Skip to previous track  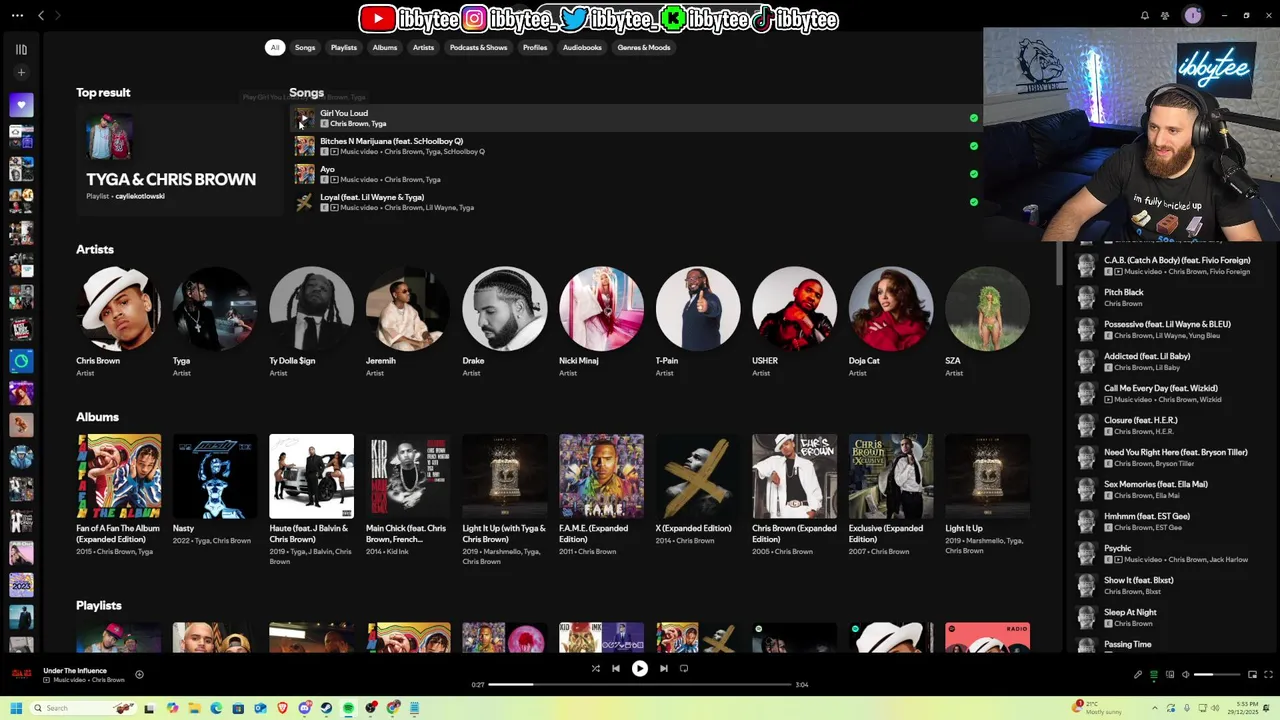[x=616, y=668]
